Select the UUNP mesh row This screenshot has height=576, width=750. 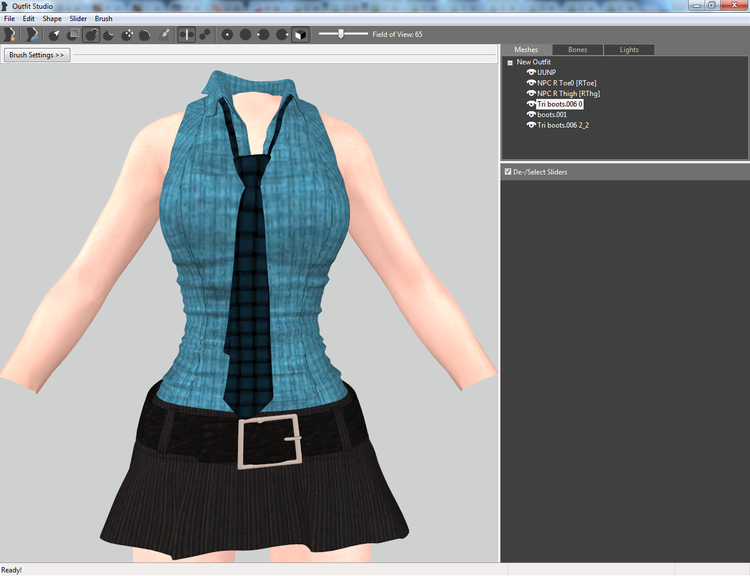546,72
